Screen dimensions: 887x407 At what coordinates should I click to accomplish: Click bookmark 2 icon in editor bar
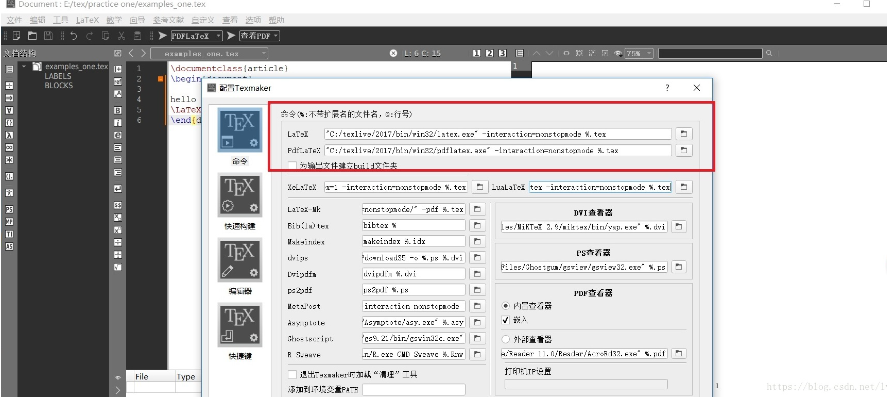coord(489,53)
